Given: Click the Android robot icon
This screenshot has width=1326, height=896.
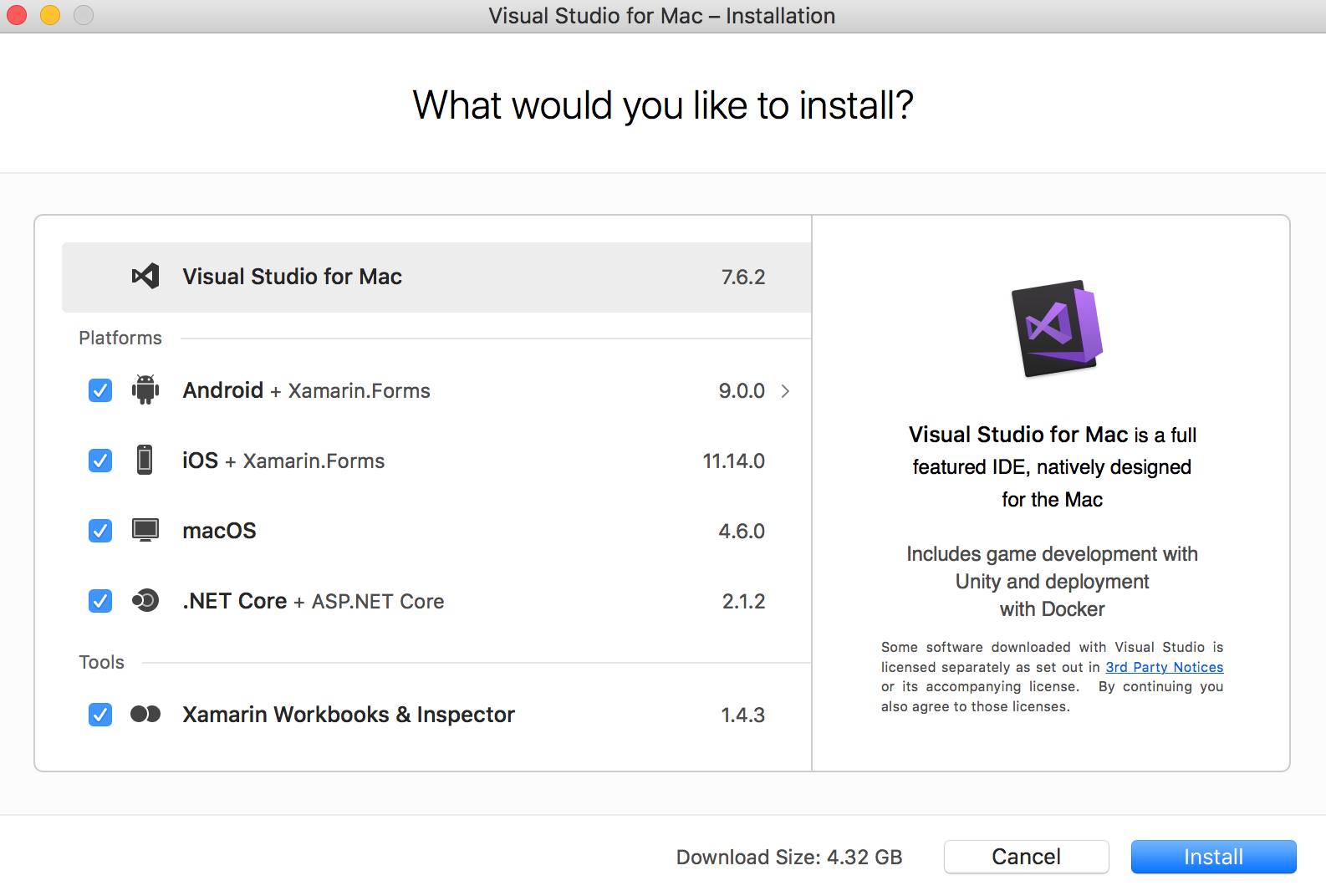Looking at the screenshot, I should coord(145,389).
